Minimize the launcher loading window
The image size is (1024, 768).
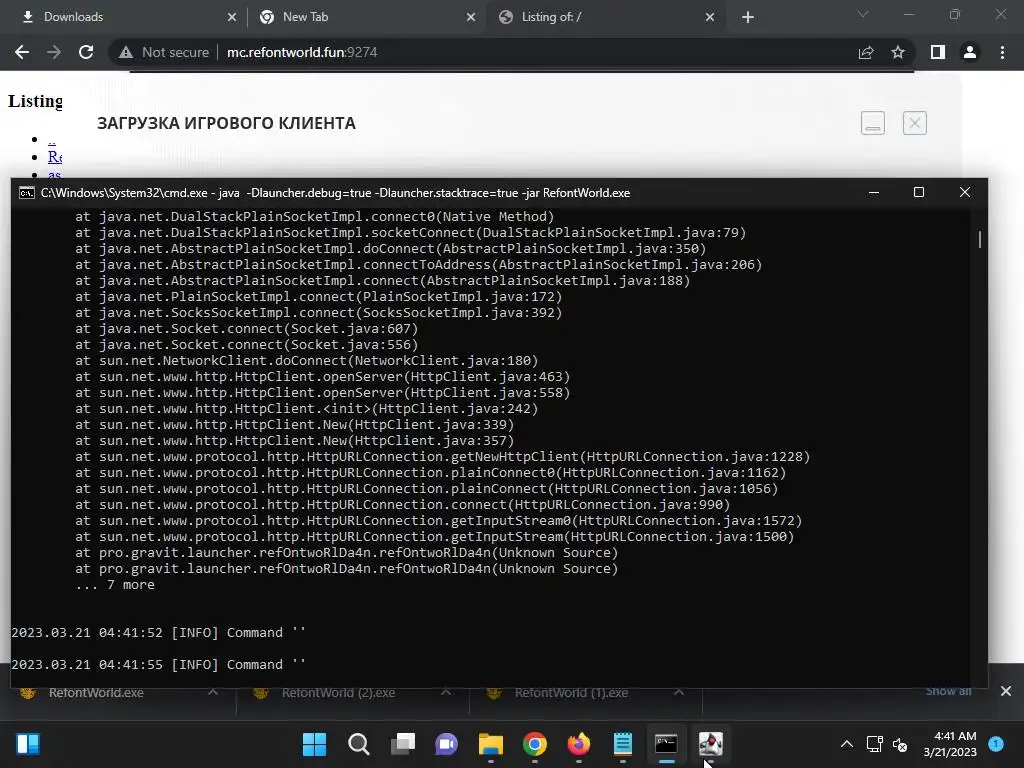pyautogui.click(x=873, y=123)
